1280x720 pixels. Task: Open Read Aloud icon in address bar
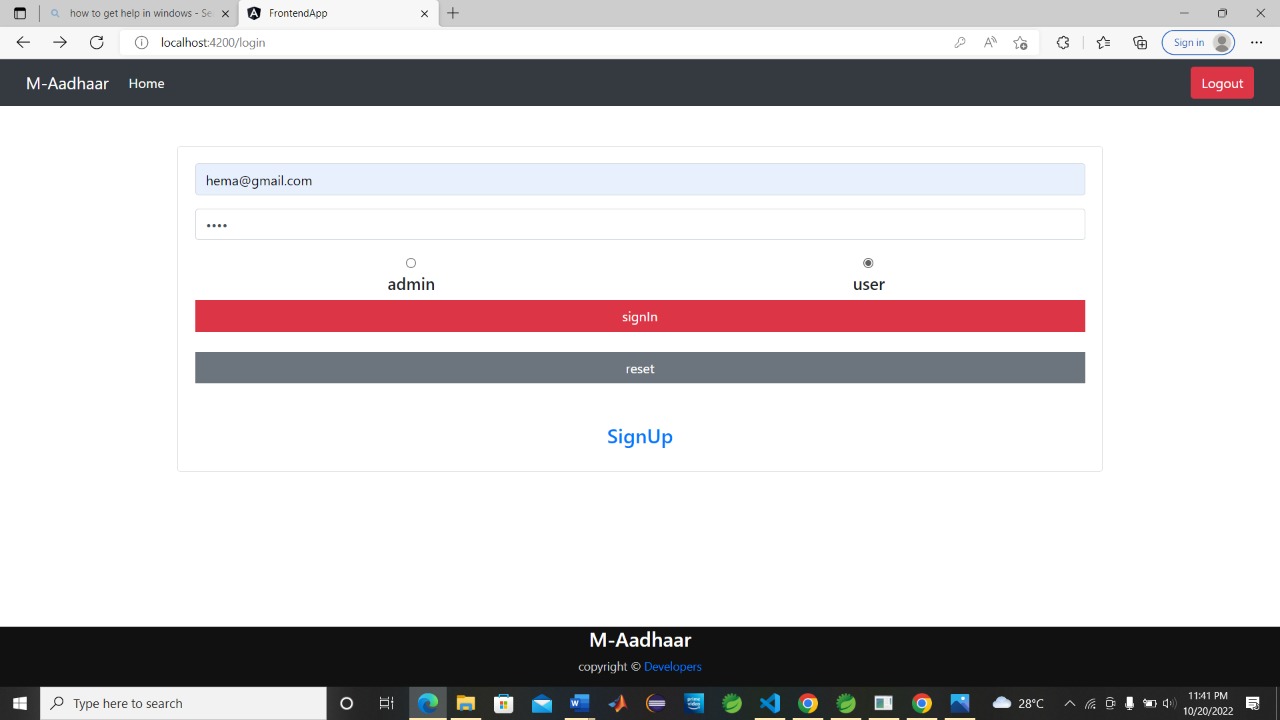pos(990,42)
